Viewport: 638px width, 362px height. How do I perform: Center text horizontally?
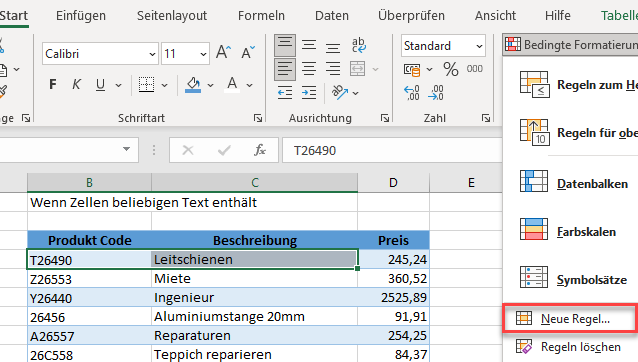click(x=309, y=69)
